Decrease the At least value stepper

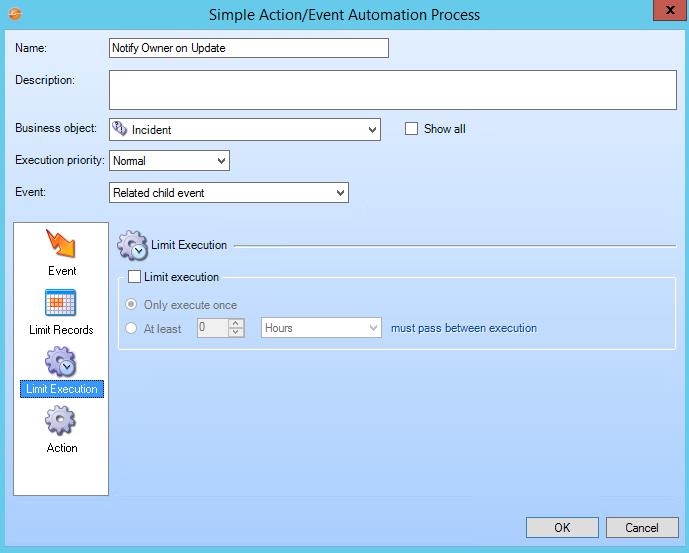click(x=236, y=332)
